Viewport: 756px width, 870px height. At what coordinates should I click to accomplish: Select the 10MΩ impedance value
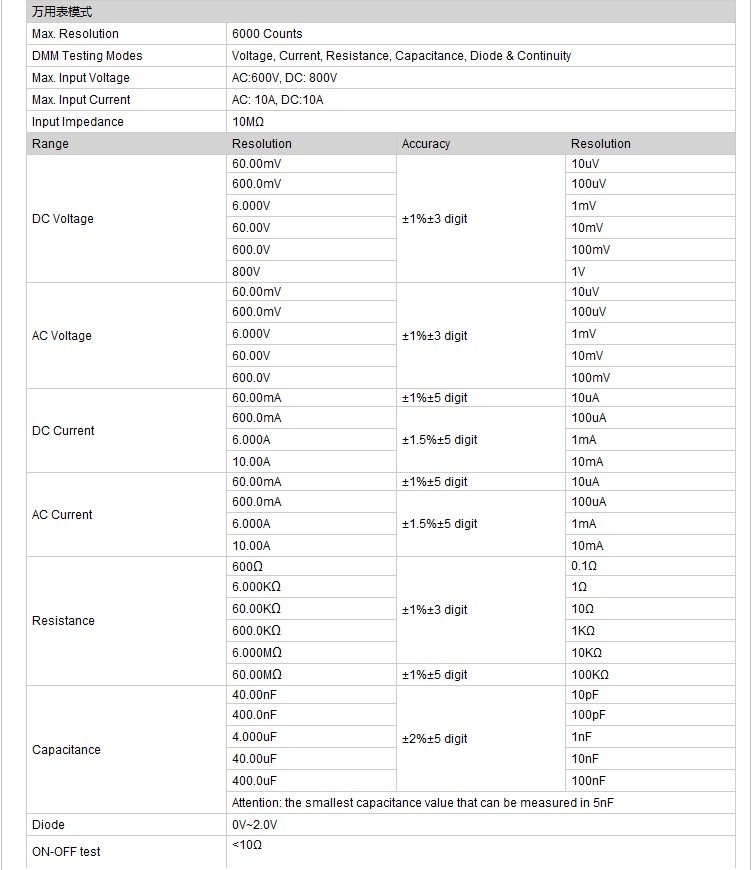[248, 122]
